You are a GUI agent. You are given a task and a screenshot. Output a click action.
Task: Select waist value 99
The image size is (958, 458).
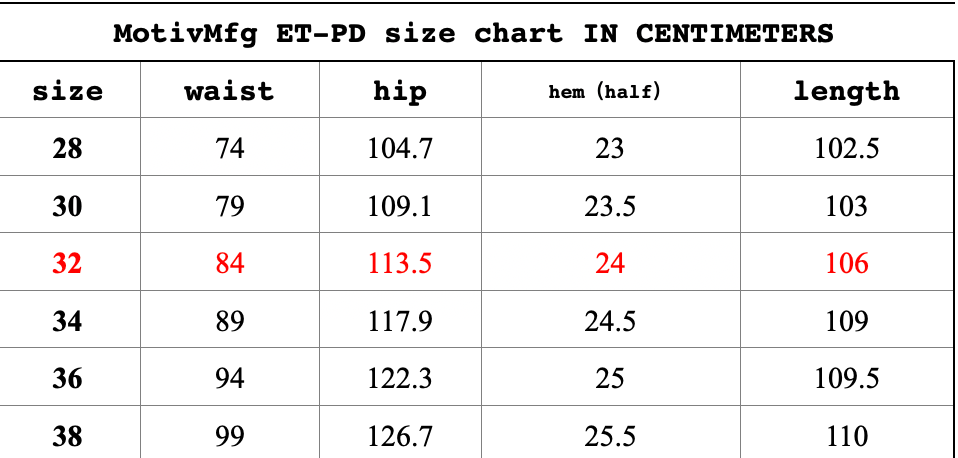(229, 436)
